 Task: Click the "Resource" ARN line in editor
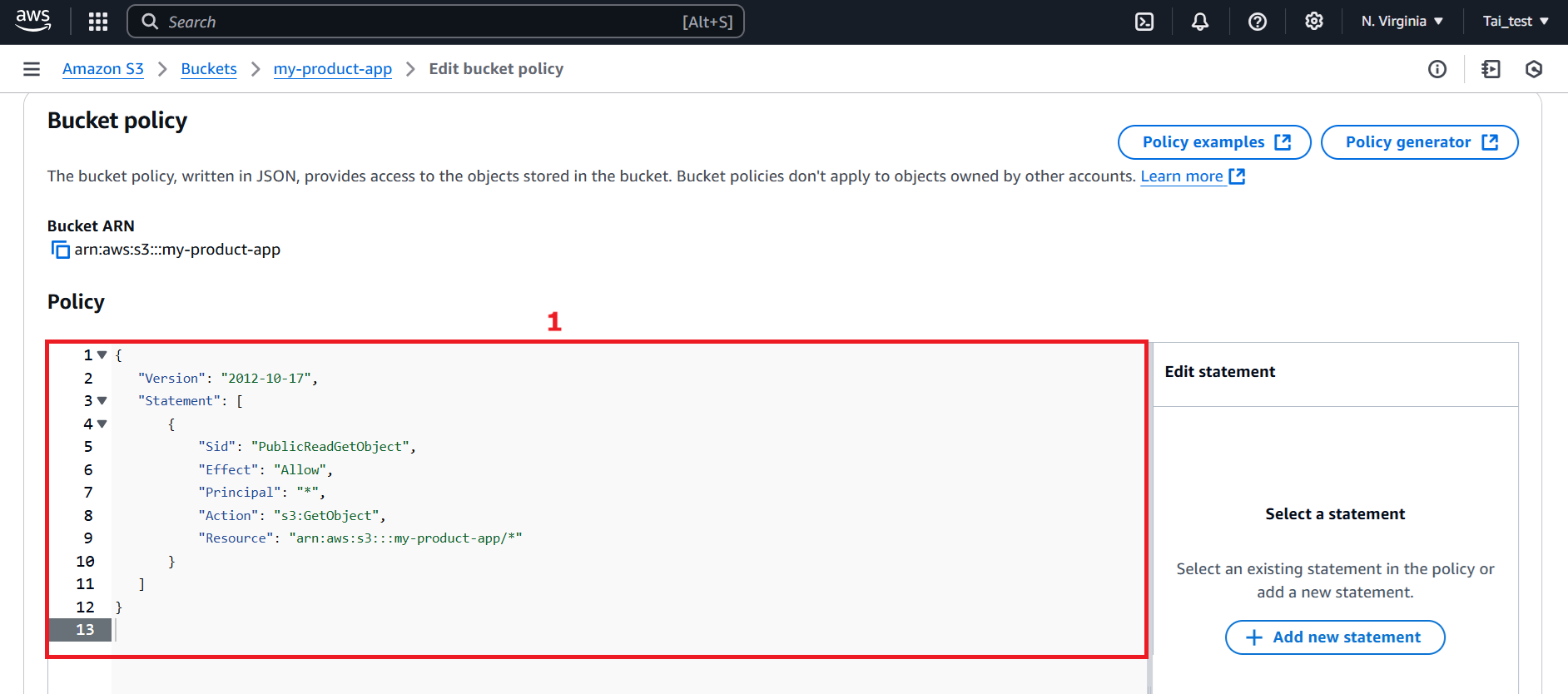pos(360,538)
